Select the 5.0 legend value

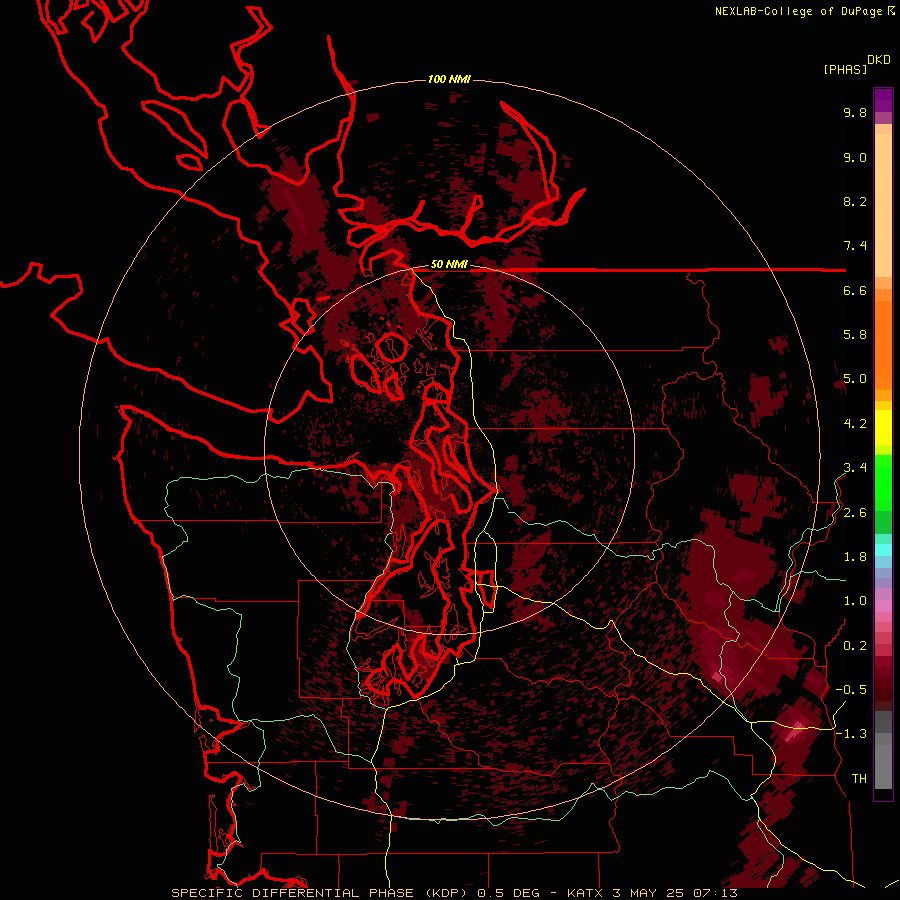[855, 379]
